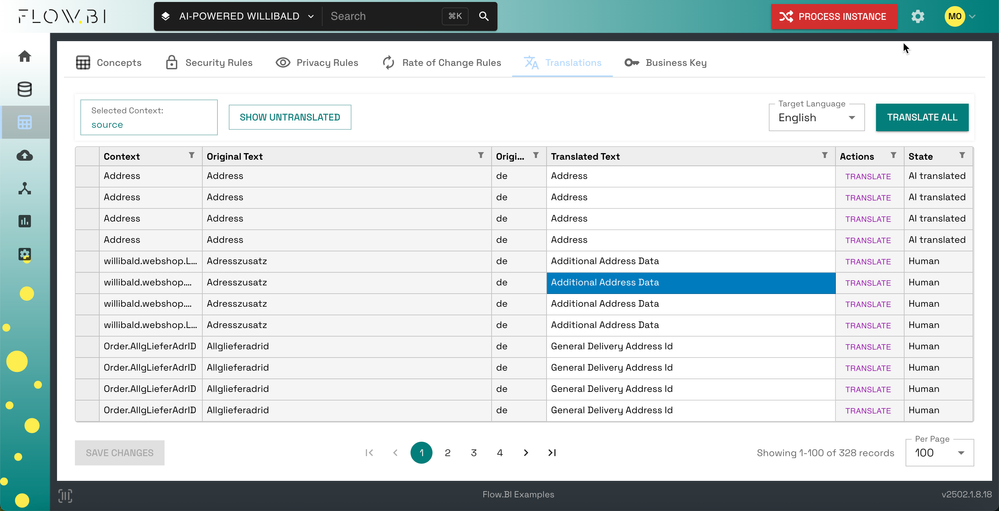Viewport: 999px width, 511px height.
Task: Open the network hierarchy sidebar icon
Action: point(25,189)
